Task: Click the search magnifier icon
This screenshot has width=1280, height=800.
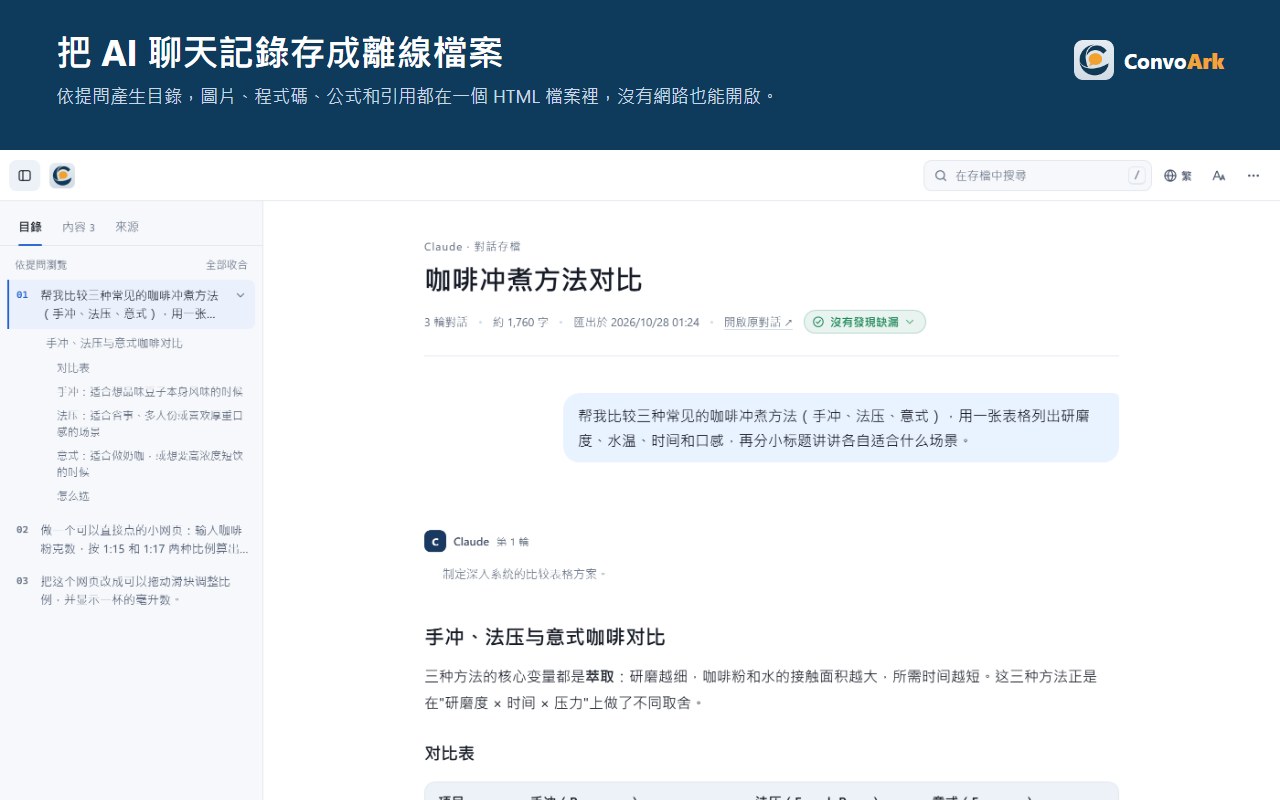Action: click(941, 176)
